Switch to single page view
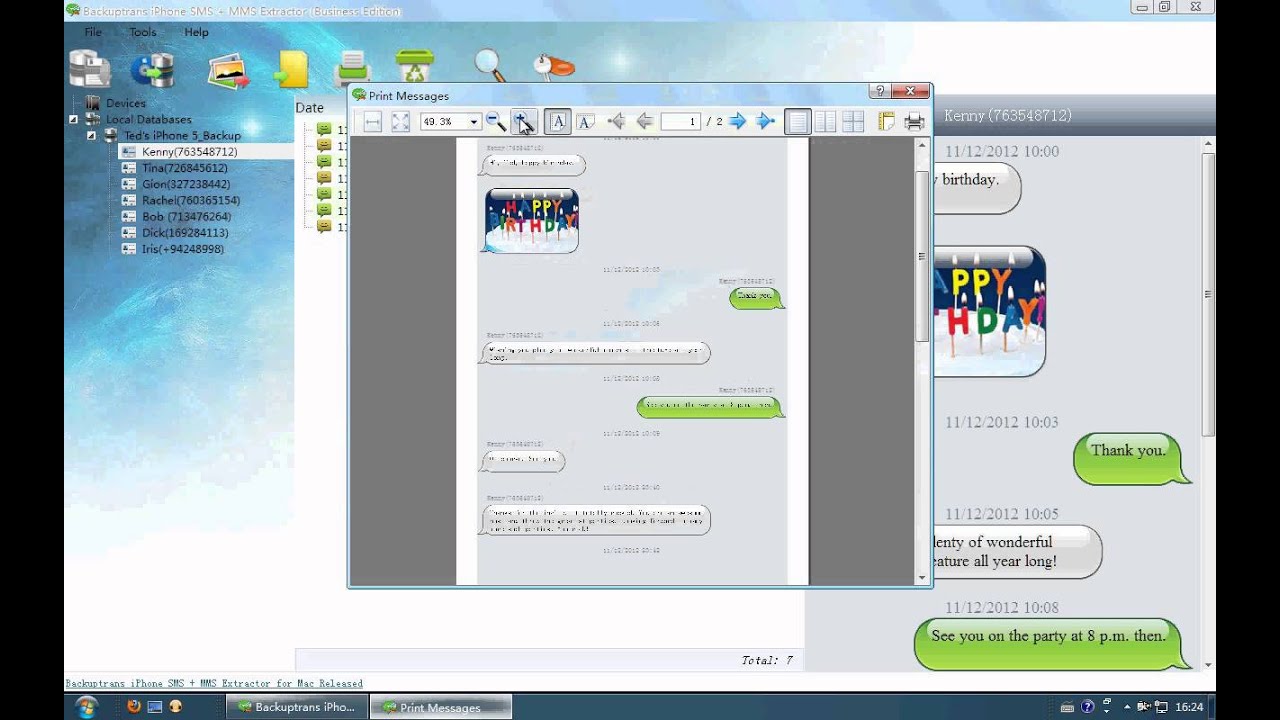The image size is (1280, 720). (x=797, y=122)
